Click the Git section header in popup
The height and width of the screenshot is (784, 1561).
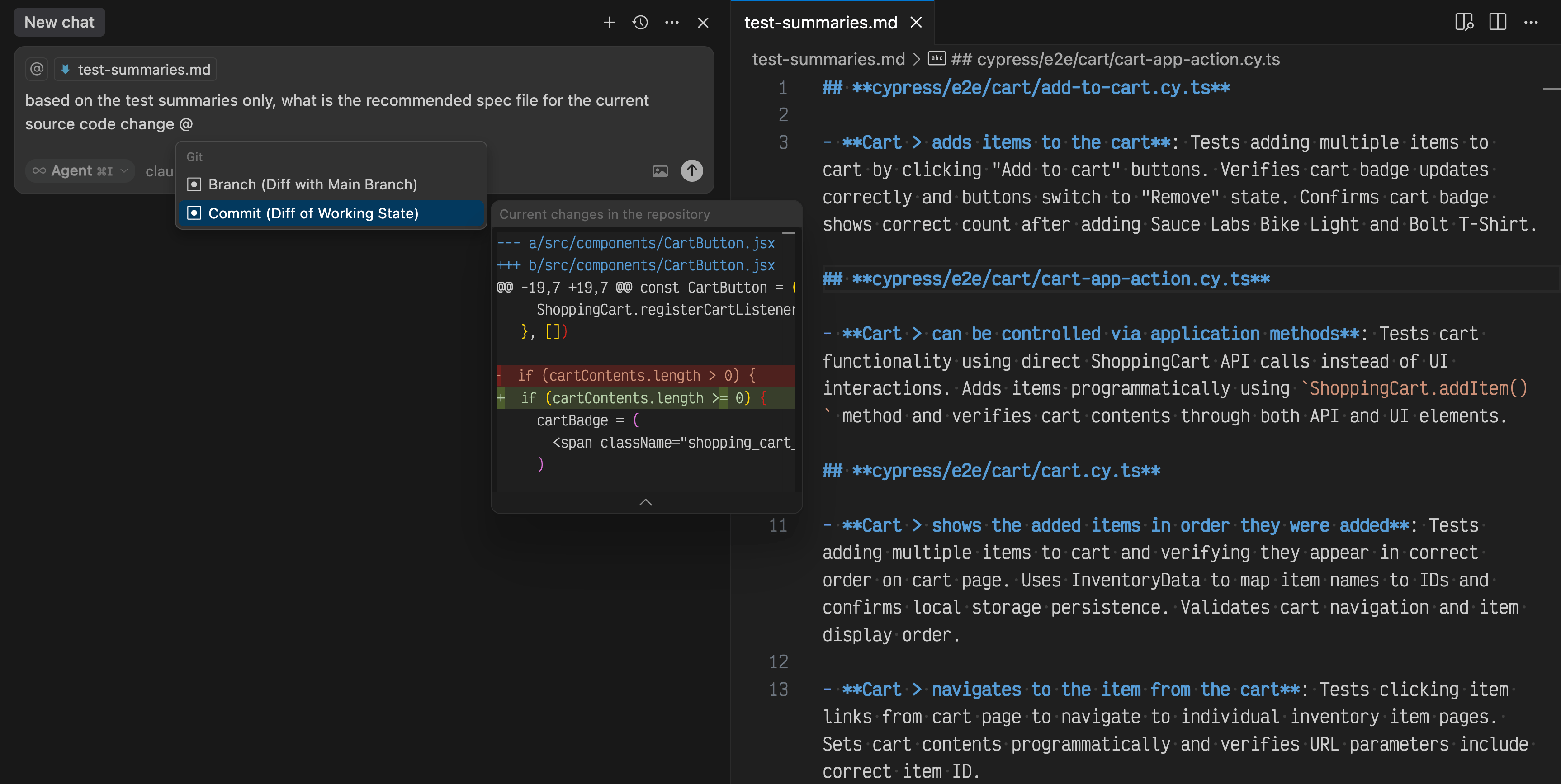click(194, 156)
